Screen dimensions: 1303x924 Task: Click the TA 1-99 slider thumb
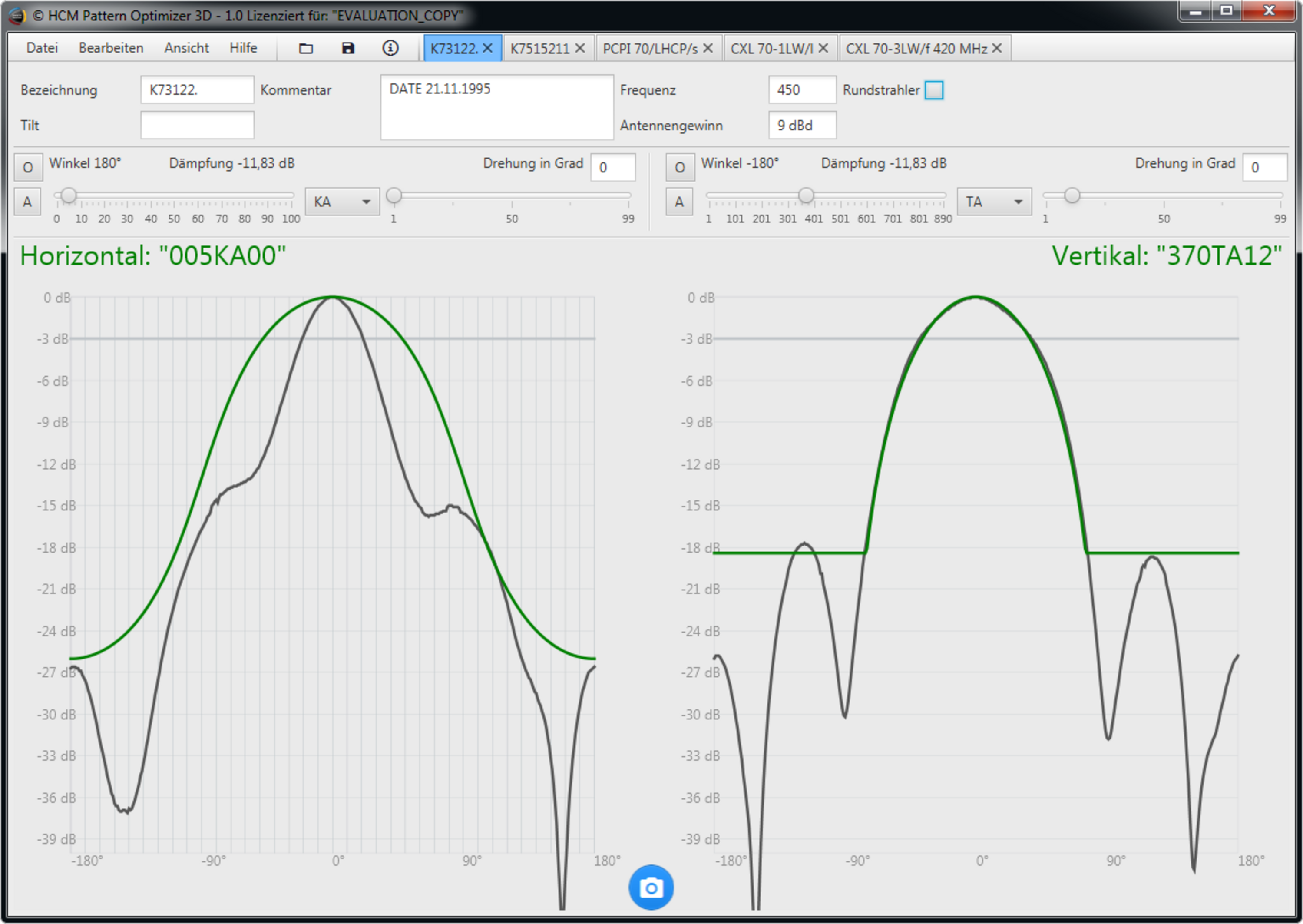1072,195
